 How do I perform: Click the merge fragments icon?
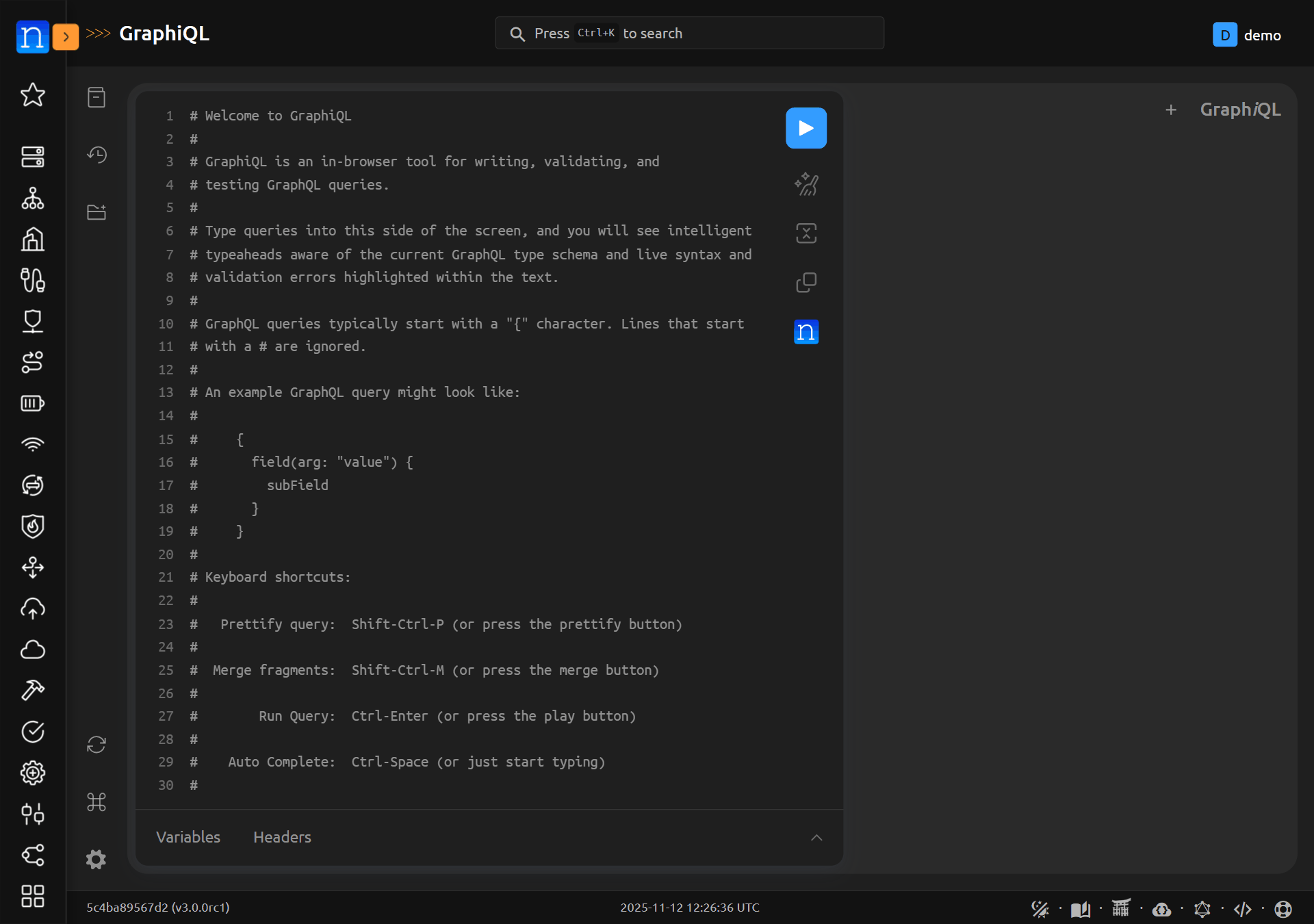point(806,233)
